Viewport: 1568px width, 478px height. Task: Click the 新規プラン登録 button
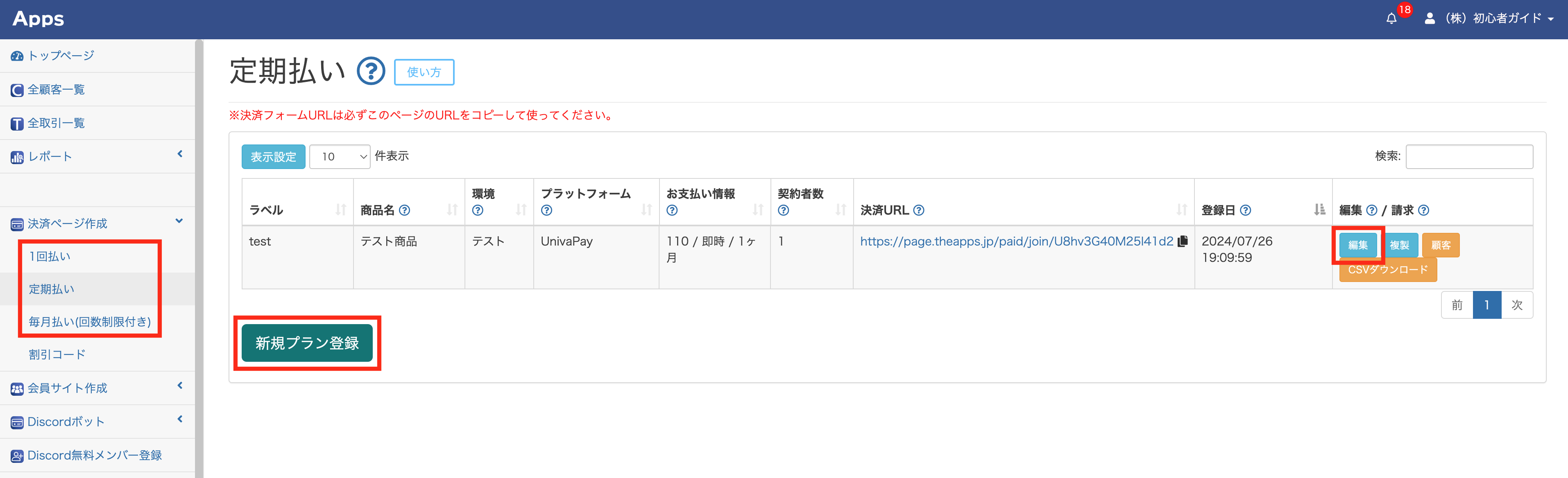[307, 343]
